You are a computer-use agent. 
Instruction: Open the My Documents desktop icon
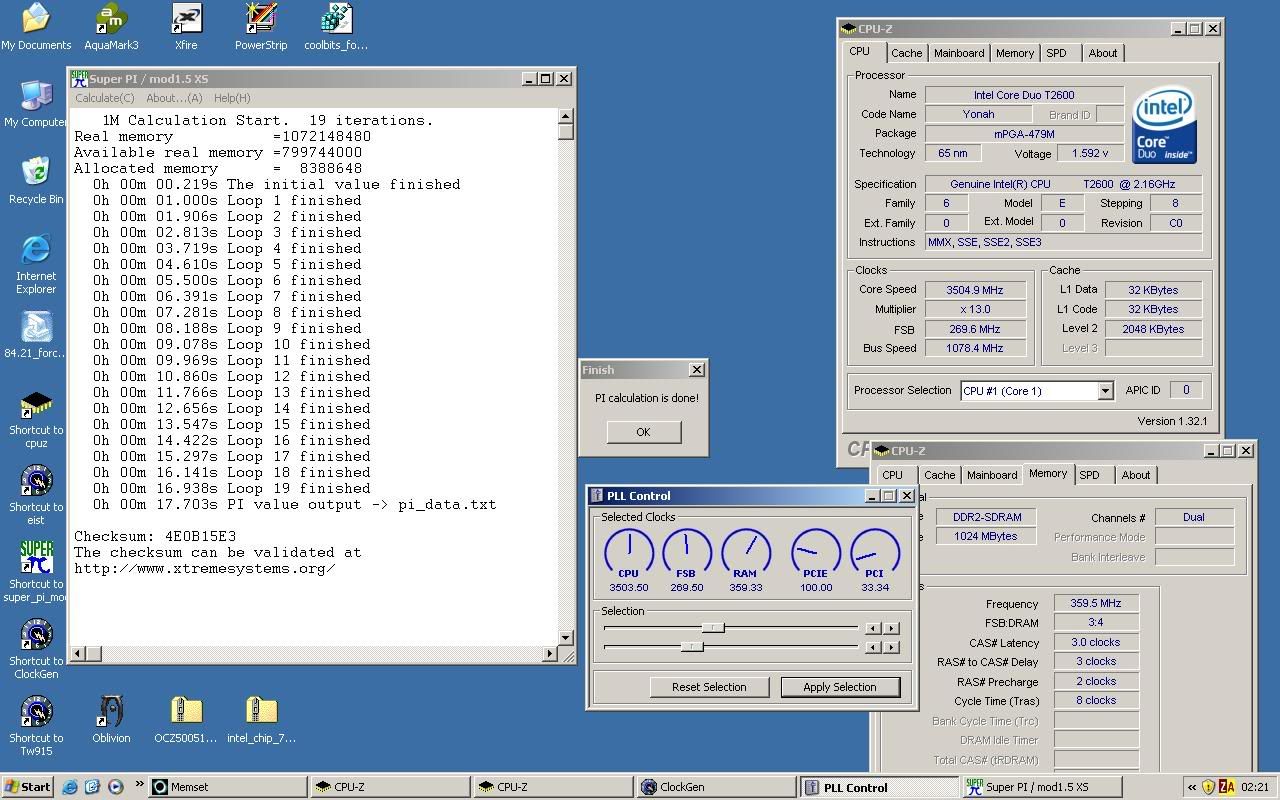click(x=36, y=27)
